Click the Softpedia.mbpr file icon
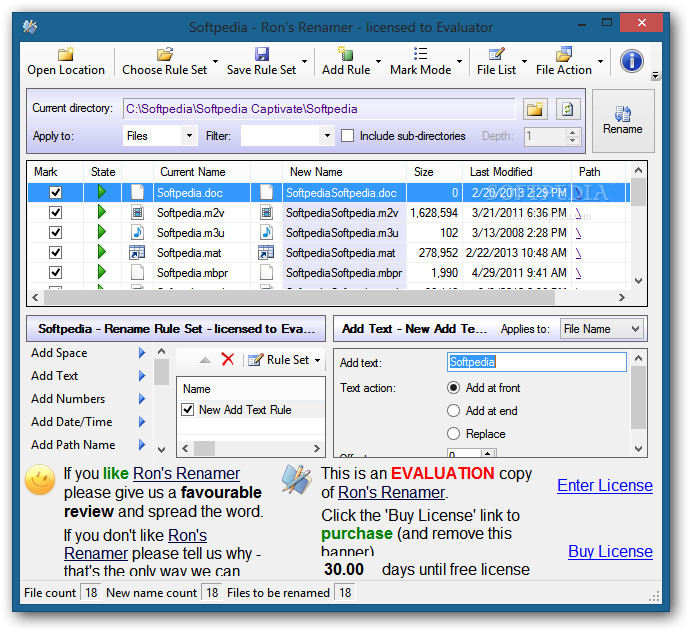690x632 pixels. (x=137, y=272)
